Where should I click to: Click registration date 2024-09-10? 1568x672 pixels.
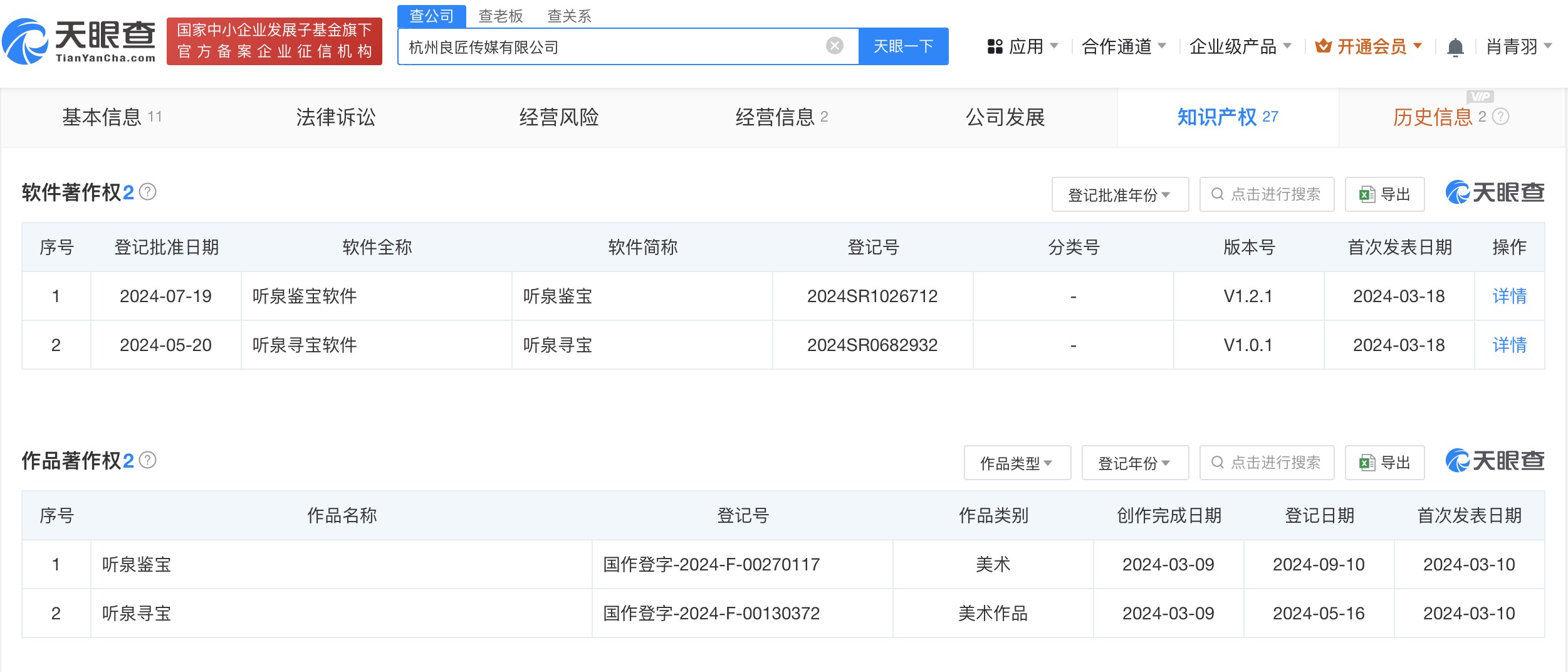[x=1319, y=564]
